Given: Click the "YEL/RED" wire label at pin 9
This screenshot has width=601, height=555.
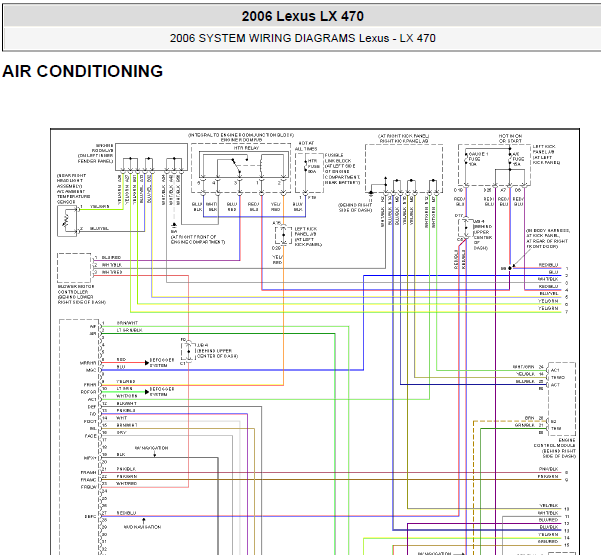Looking at the screenshot, I should [126, 382].
